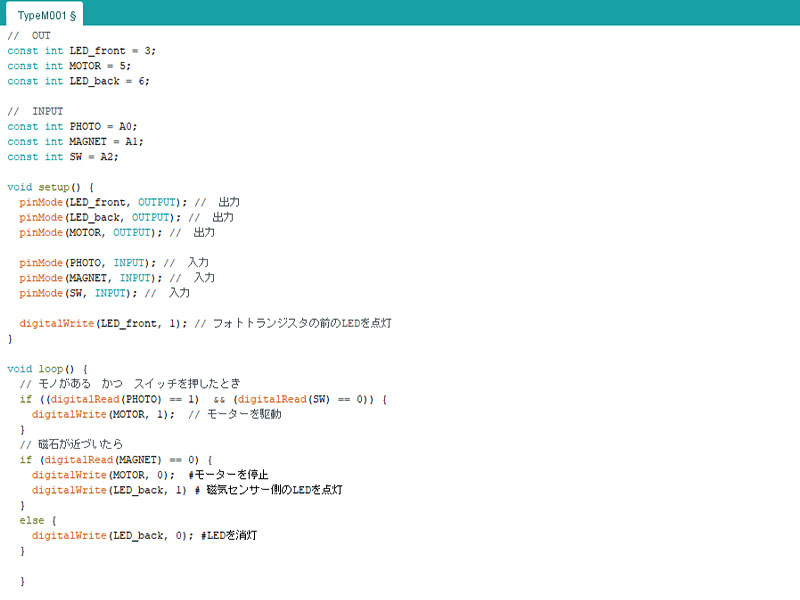Screen dimensions: 800x600
Task: Click the '// INPUT' comment line
Action: coord(35,111)
